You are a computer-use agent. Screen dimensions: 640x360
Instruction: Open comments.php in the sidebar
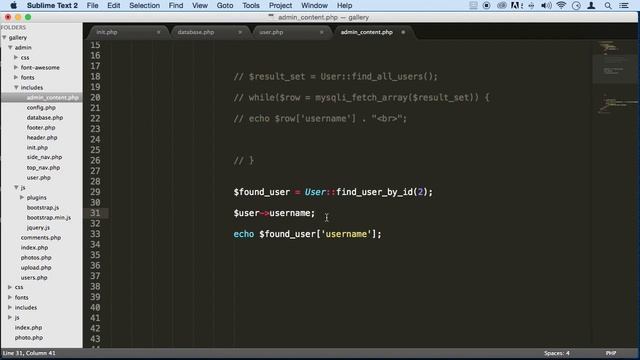[41, 237]
